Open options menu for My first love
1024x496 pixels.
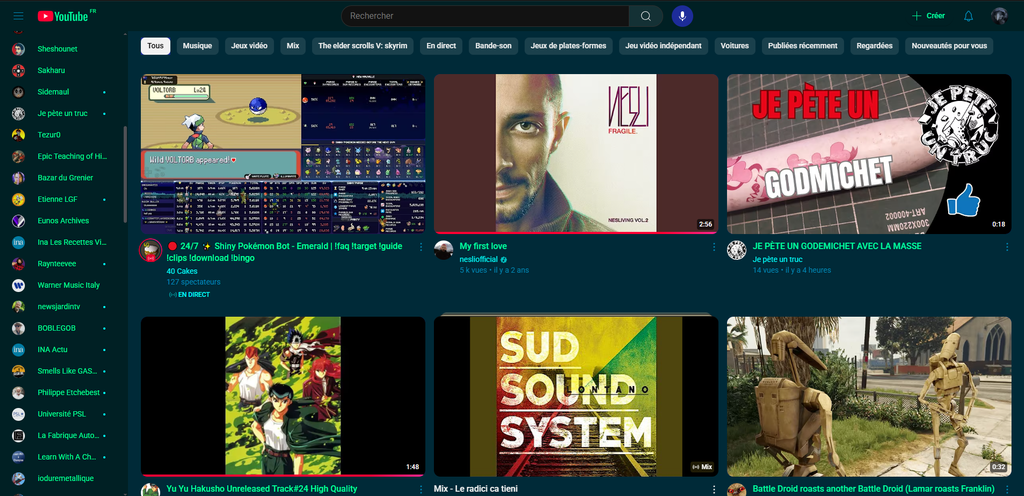[x=713, y=247]
